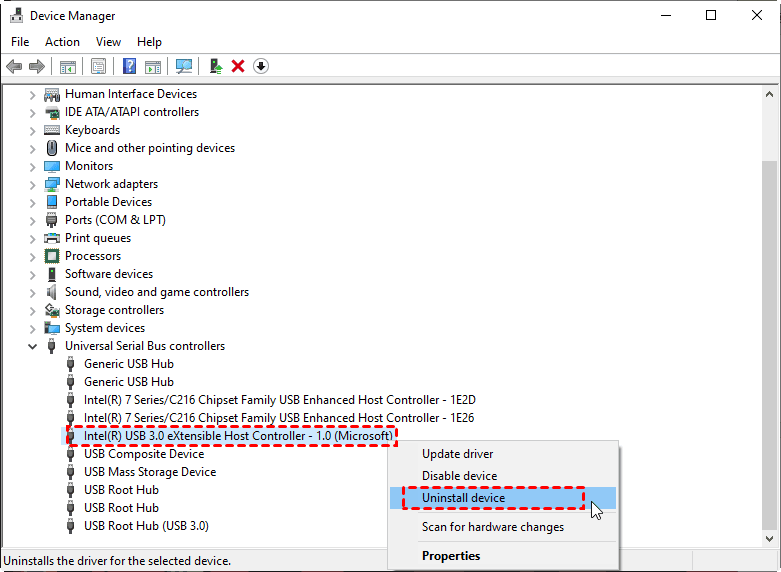Select the System devices category label
Screen dimensions: 781x572
click(105, 328)
